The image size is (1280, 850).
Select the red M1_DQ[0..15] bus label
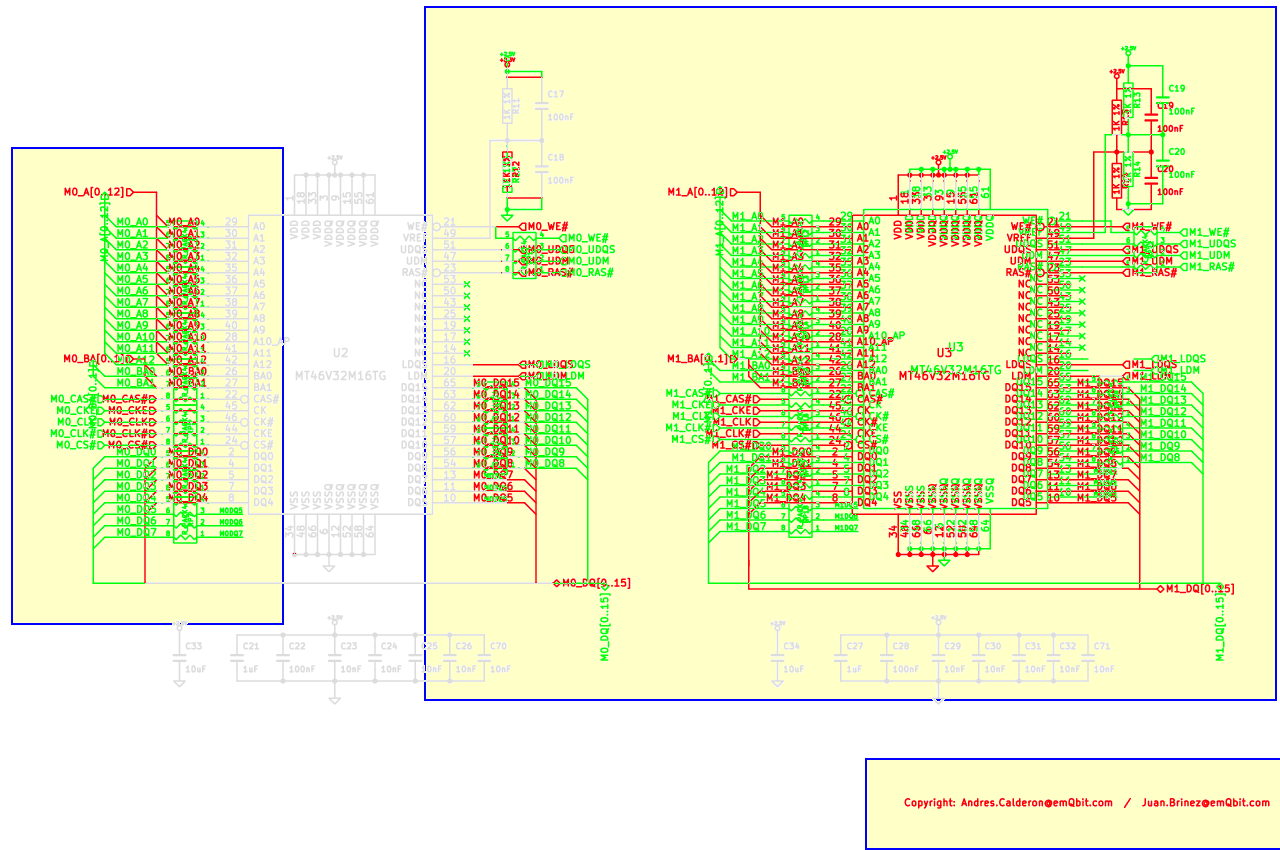1199,589
